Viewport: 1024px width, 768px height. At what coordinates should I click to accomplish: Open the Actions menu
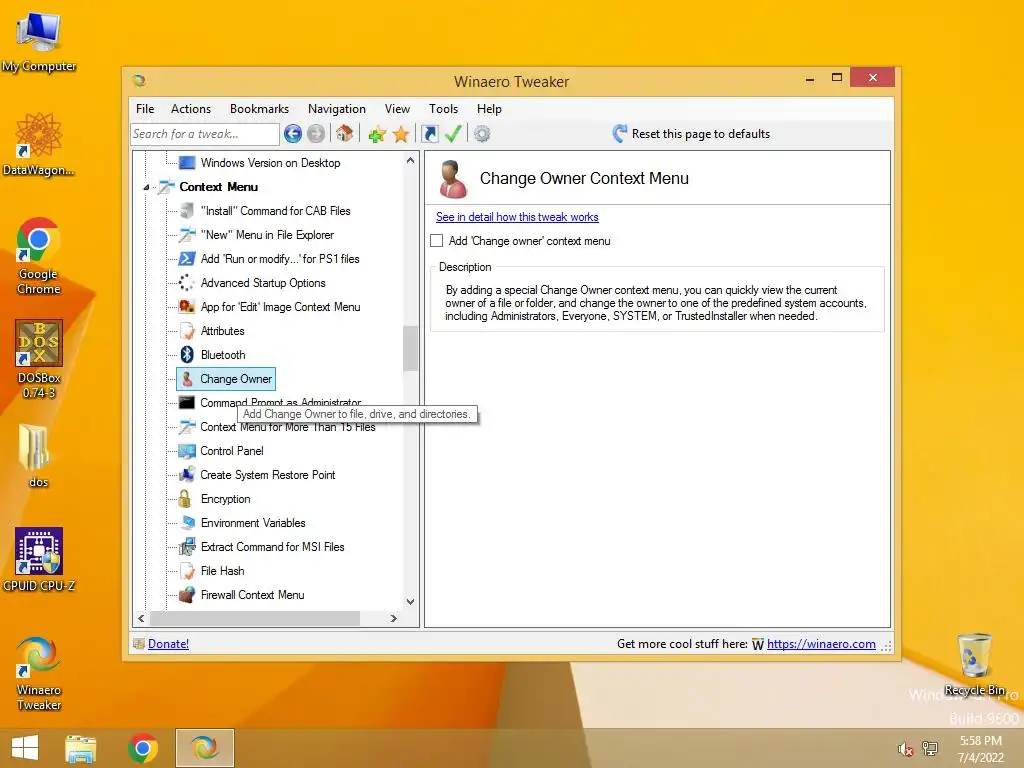click(x=191, y=109)
